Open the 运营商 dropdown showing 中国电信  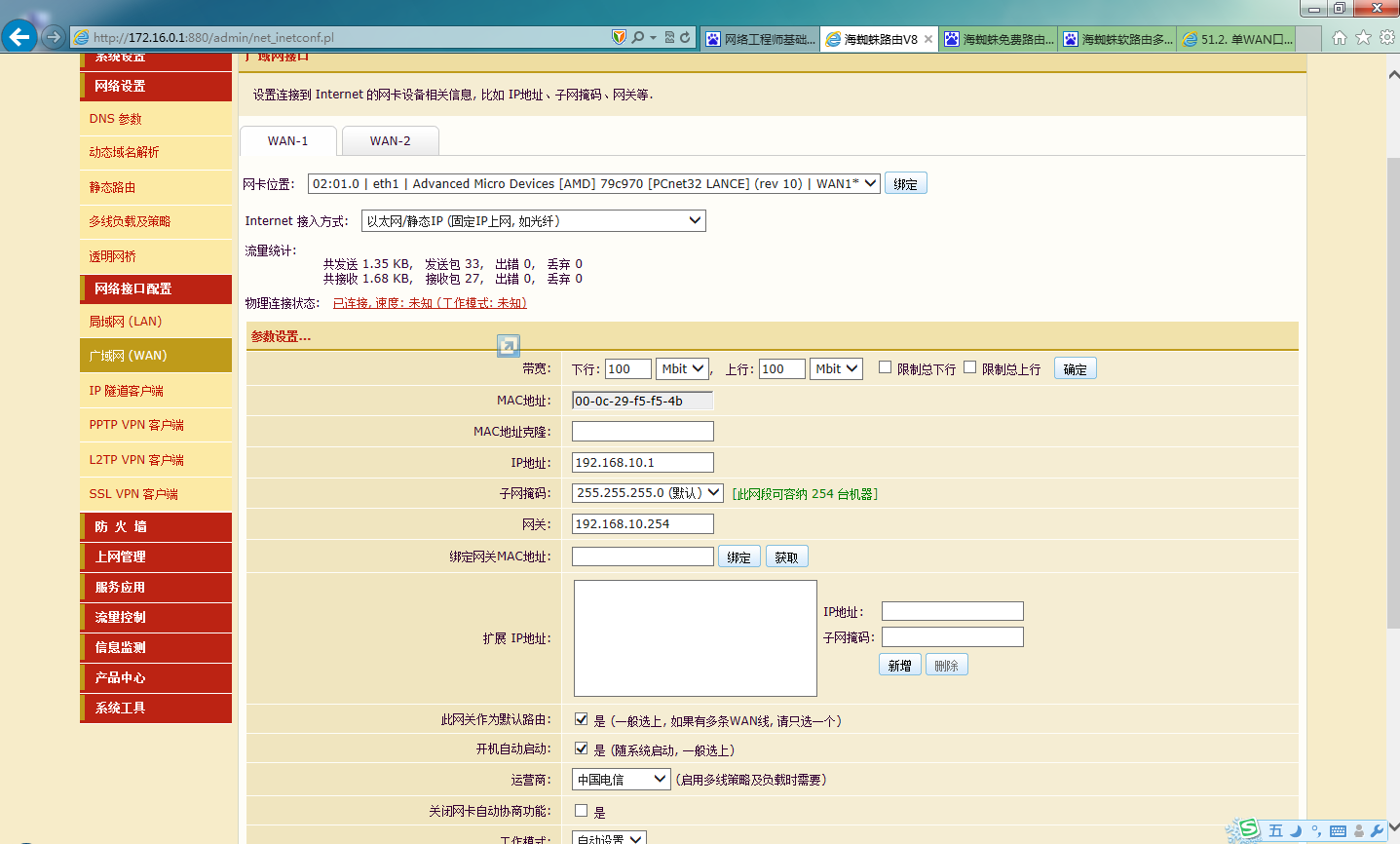click(x=622, y=779)
